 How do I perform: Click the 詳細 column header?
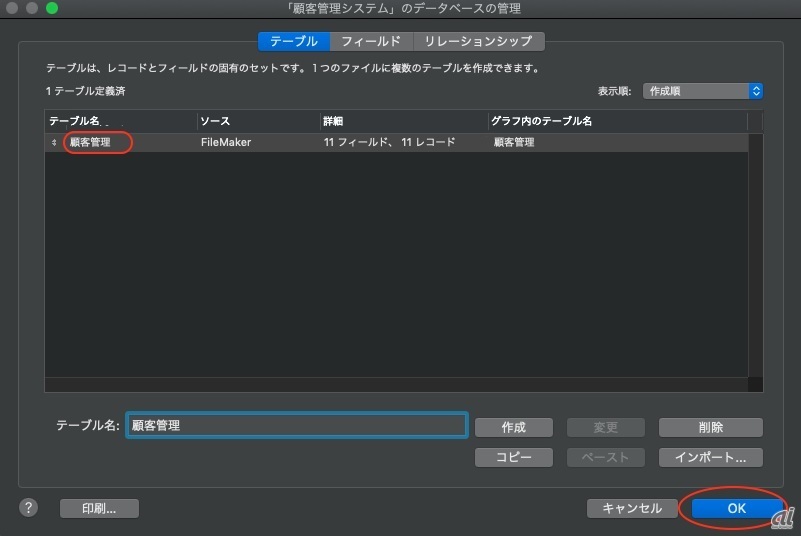point(402,121)
